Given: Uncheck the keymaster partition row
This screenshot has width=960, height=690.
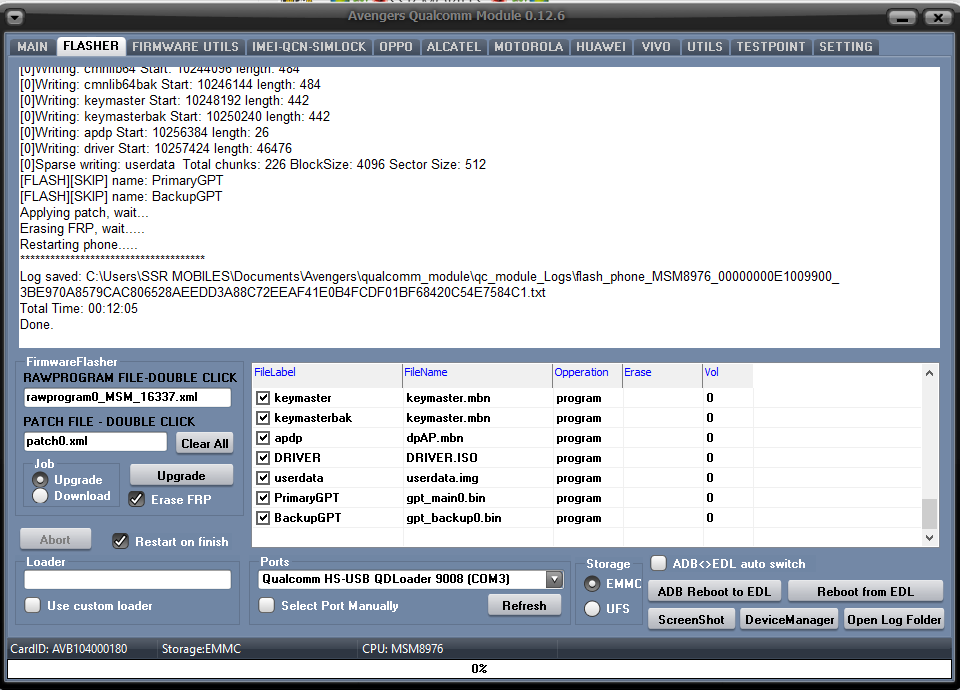Looking at the screenshot, I should [263, 398].
